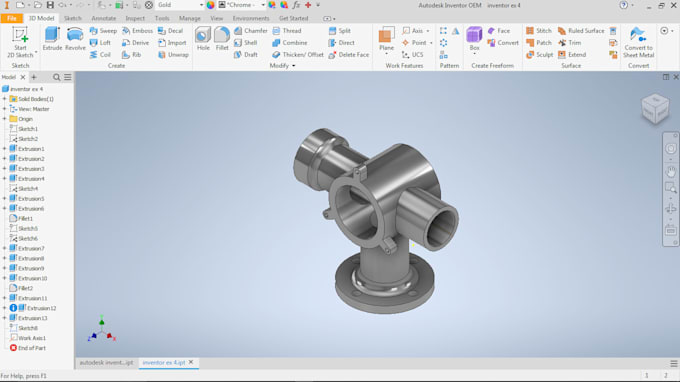Switch to the Inspect ribbon tab

click(x=135, y=18)
